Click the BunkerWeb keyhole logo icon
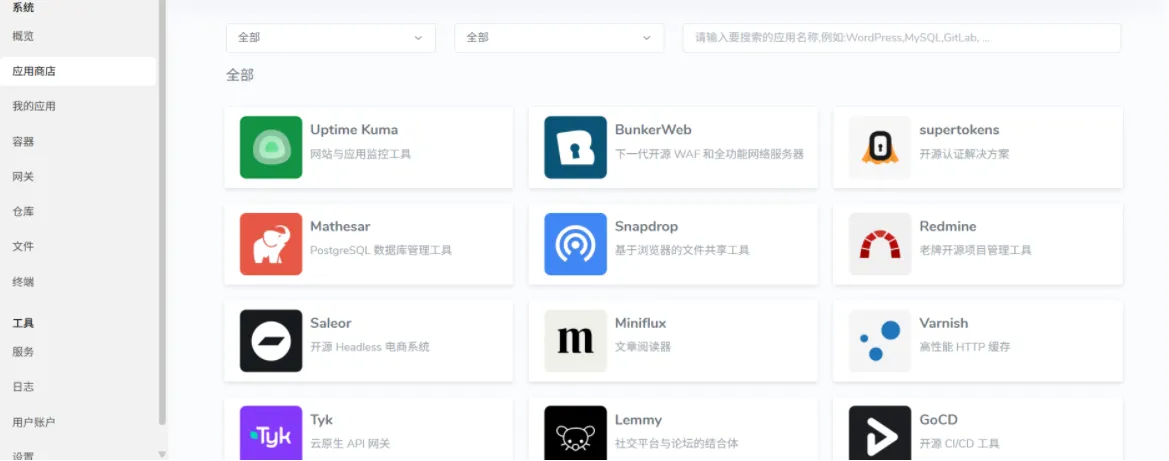1169x461 pixels. [575, 147]
